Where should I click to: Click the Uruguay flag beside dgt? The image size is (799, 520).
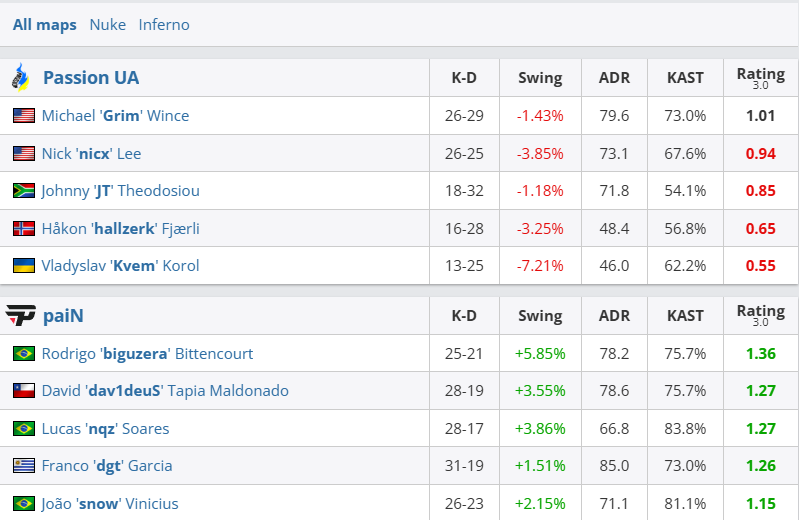coord(24,466)
